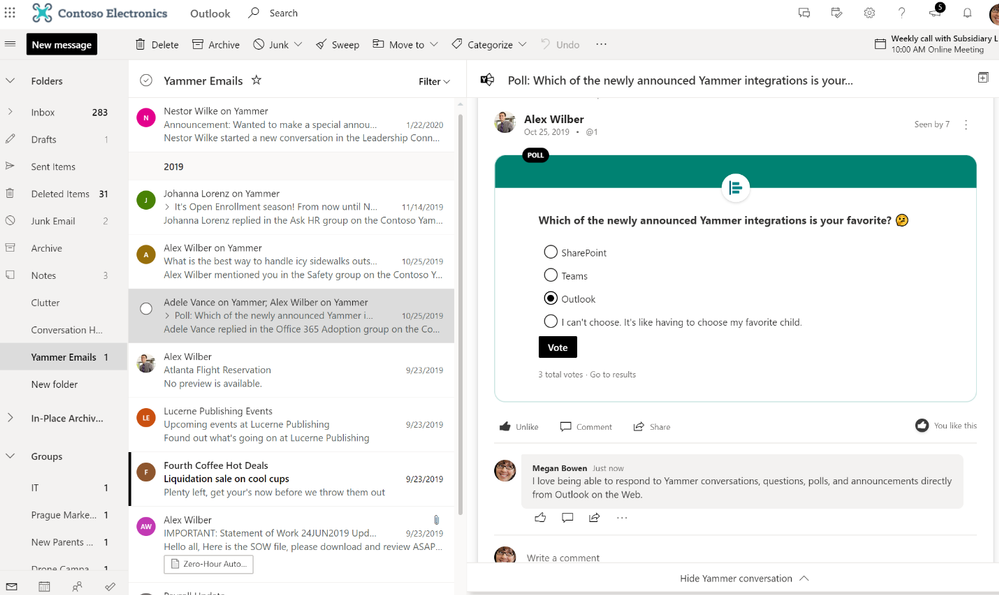This screenshot has width=999, height=595.
Task: Open the Prague Marketing group
Action: pos(64,515)
